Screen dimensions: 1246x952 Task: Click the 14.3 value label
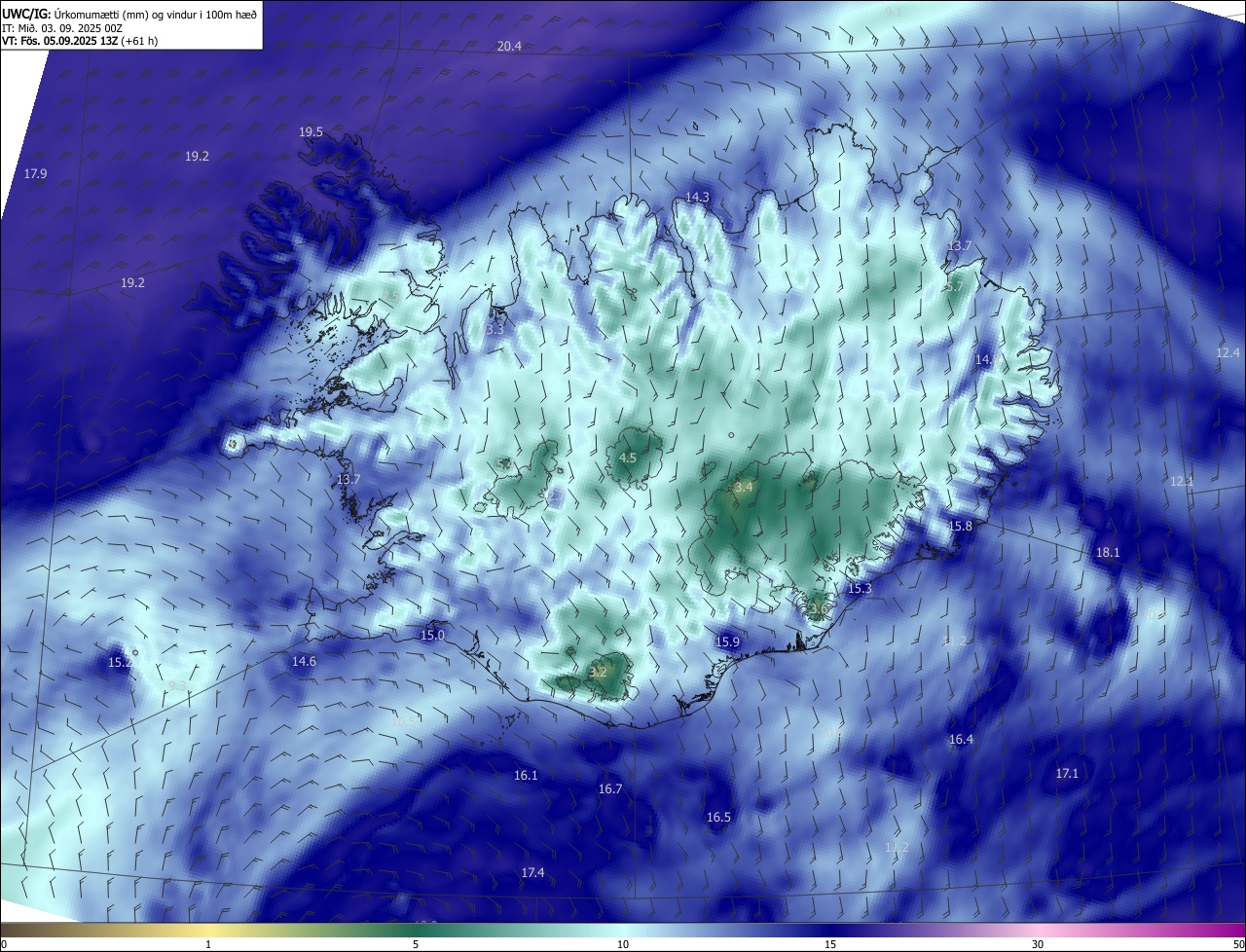coord(697,198)
